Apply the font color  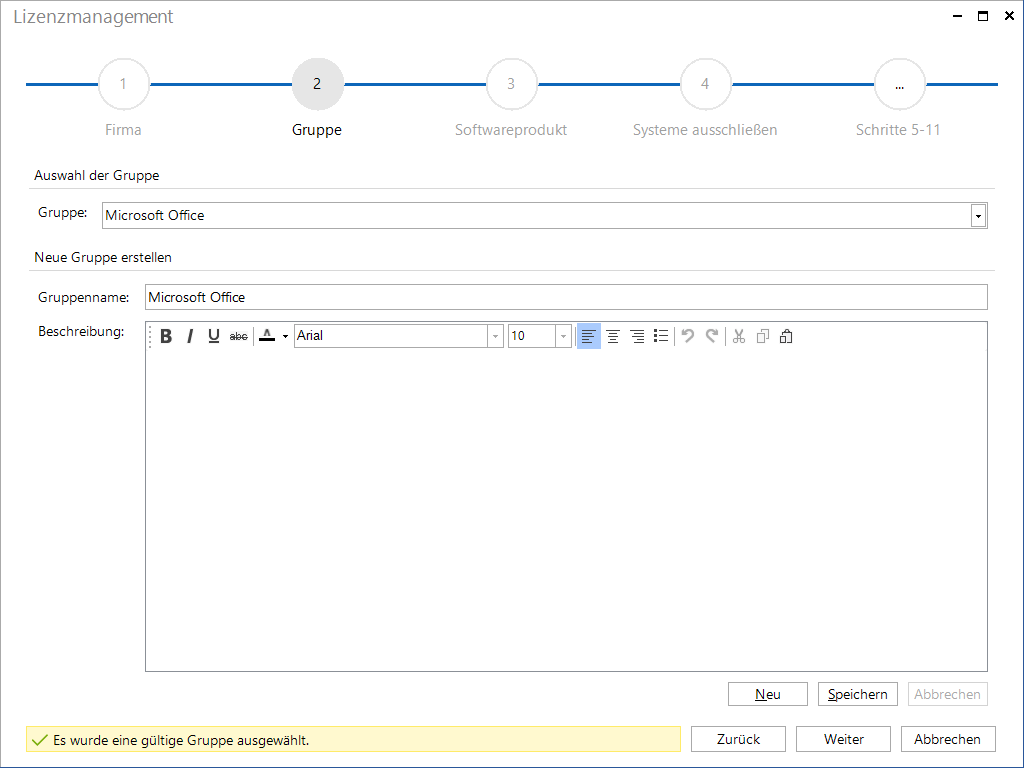point(267,336)
